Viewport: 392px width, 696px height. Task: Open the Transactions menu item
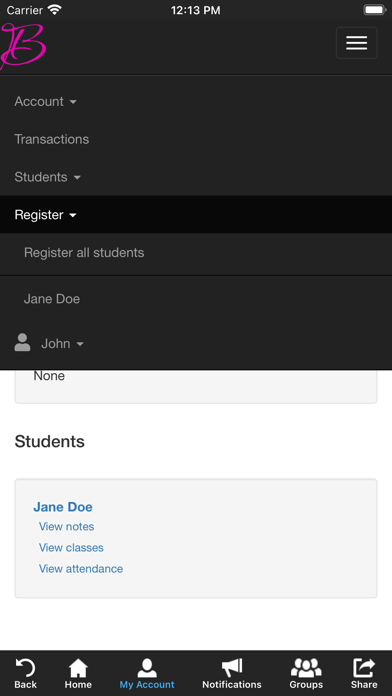pos(52,139)
